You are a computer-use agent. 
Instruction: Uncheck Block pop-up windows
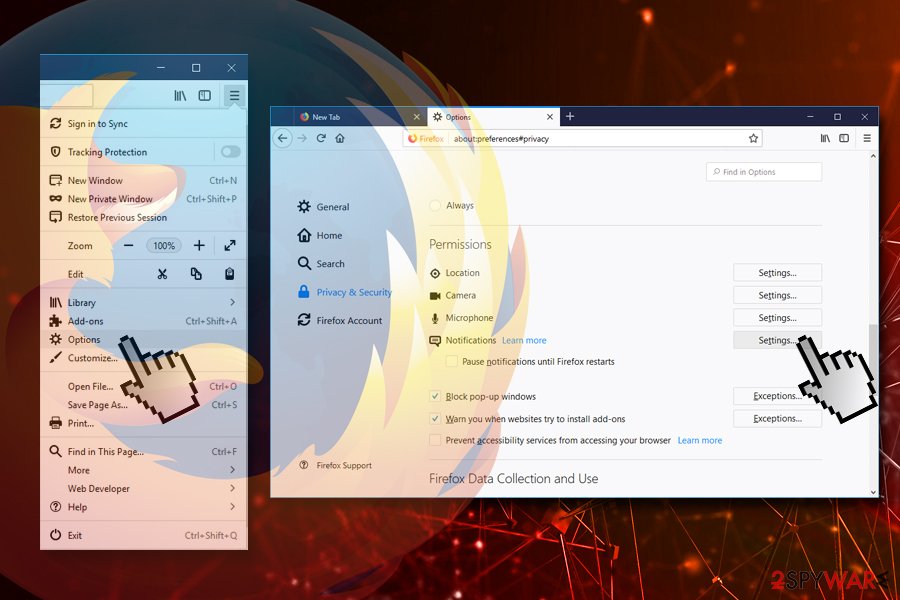(x=435, y=396)
